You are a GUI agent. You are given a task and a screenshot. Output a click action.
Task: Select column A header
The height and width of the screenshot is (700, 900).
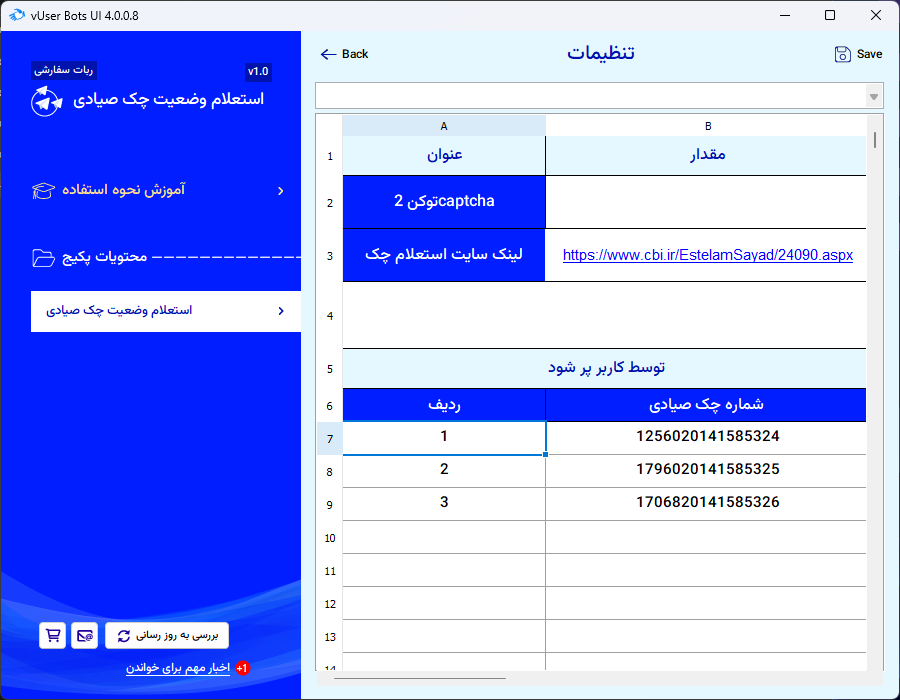click(444, 126)
